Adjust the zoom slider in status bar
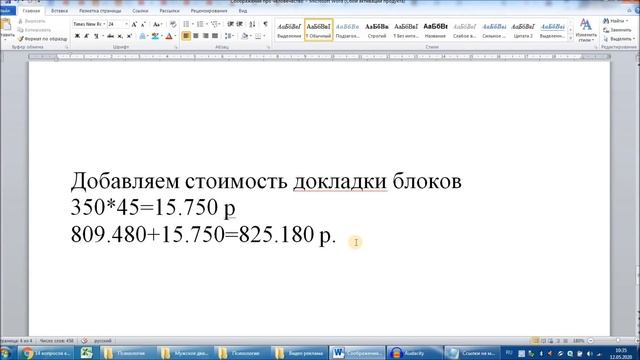This screenshot has width=640, height=360. click(618, 340)
